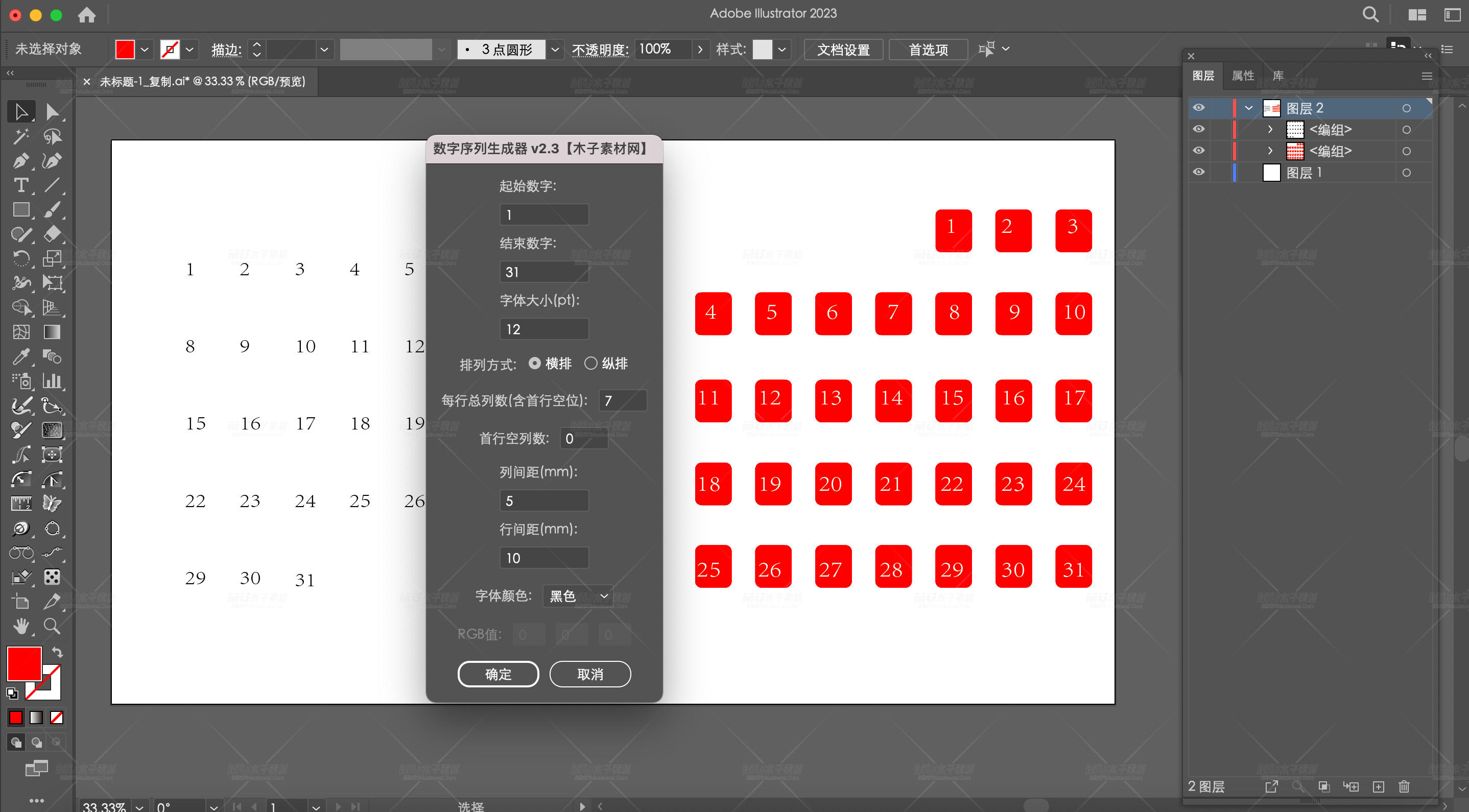This screenshot has height=812, width=1469.
Task: Toggle visibility of 图层 2
Action: click(1199, 108)
